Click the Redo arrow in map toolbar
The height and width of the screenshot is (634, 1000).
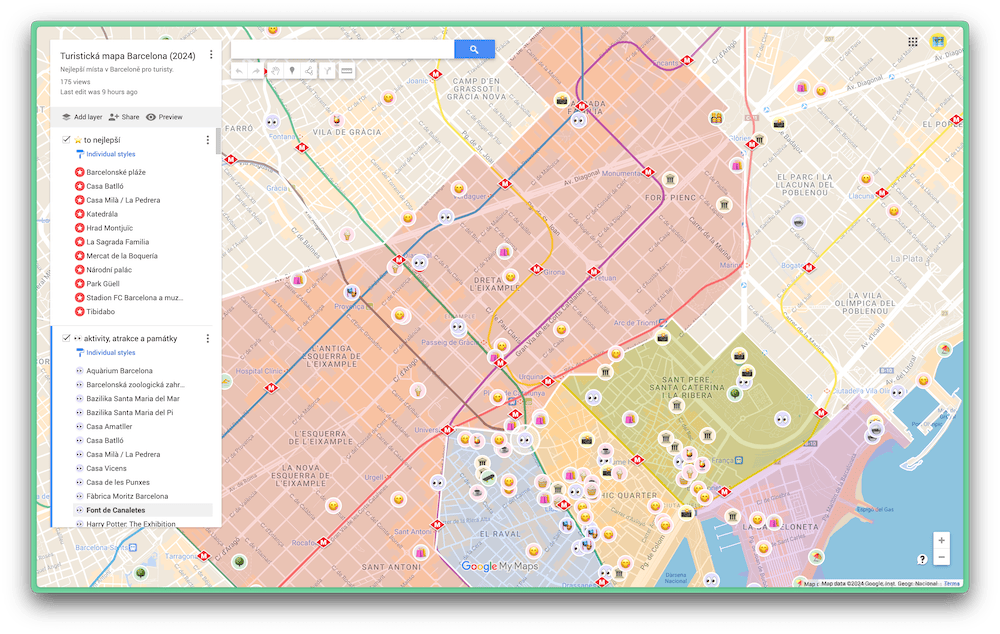click(x=256, y=71)
